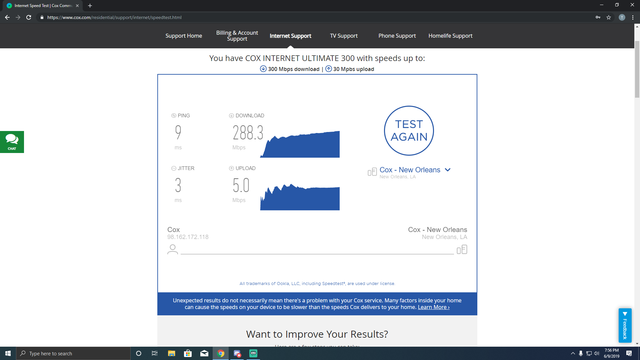Screen dimensions: 640x360
Task: Click the server icon beside Cox - New Orleans dropdown
Action: [x=372, y=172]
